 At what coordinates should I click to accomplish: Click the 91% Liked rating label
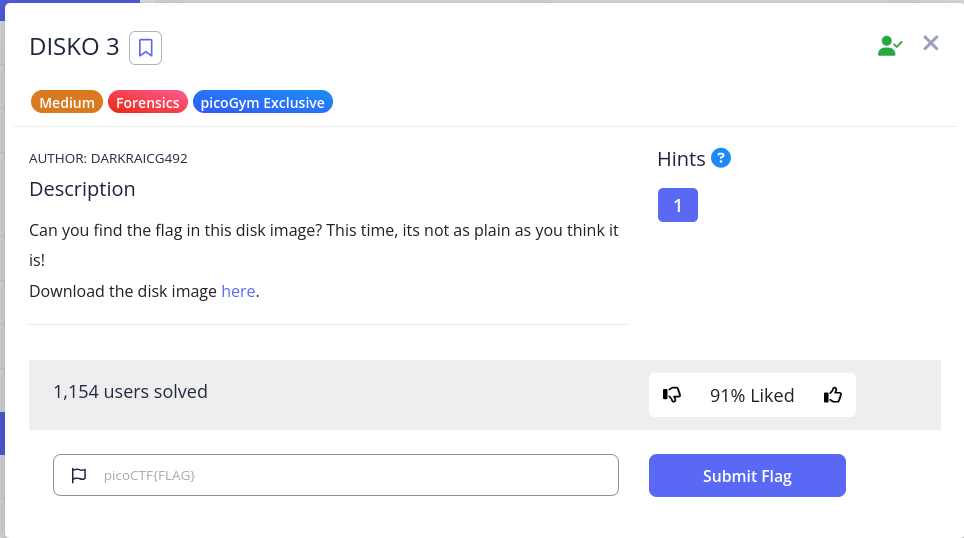coord(752,395)
